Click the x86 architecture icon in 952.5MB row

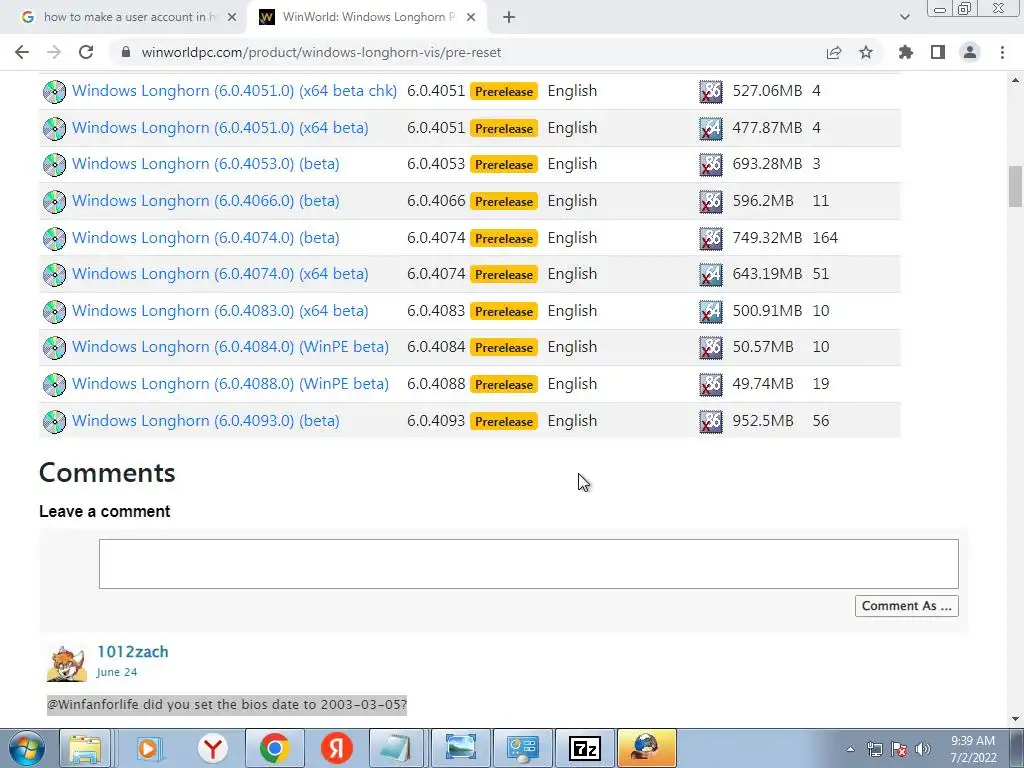pyautogui.click(x=711, y=421)
